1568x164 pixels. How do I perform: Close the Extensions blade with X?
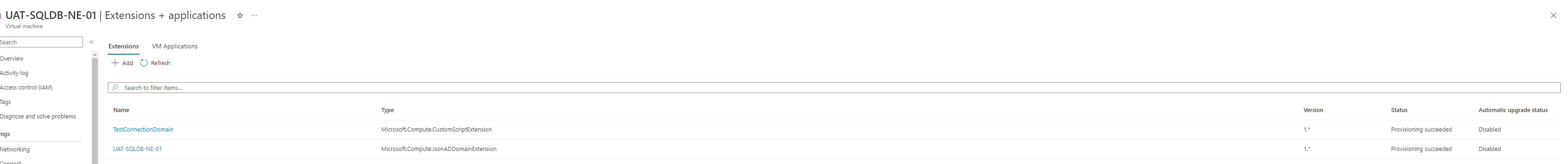[x=1554, y=16]
